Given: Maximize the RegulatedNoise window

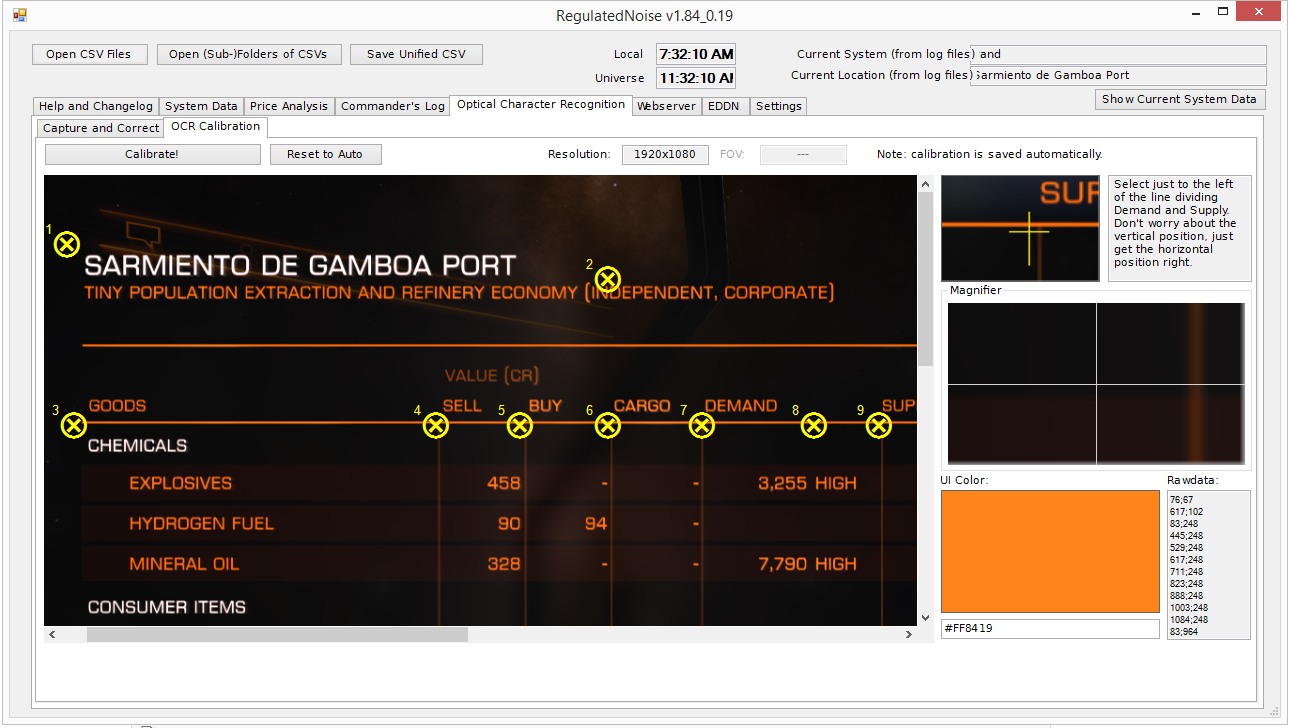Looking at the screenshot, I should point(1223,13).
